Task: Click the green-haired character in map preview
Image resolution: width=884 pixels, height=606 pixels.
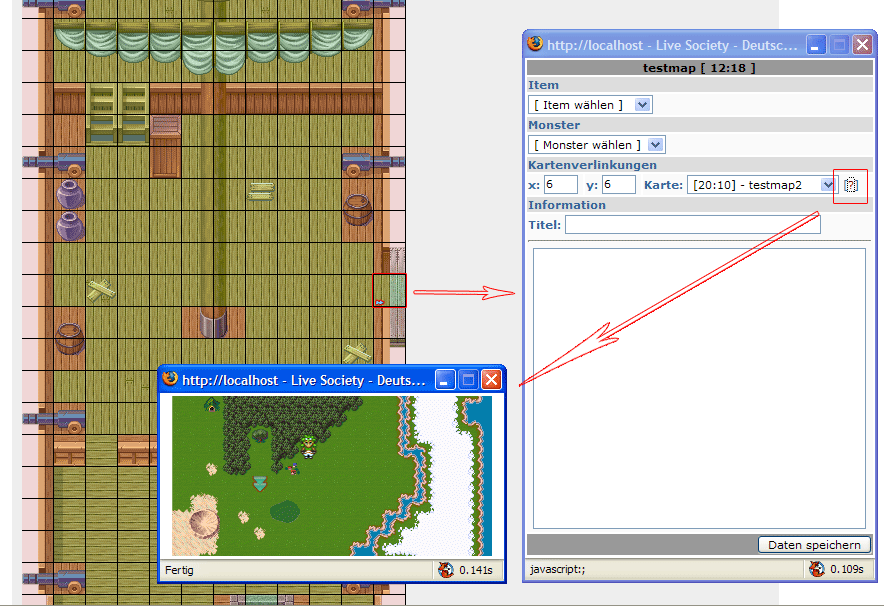Action: 308,446
